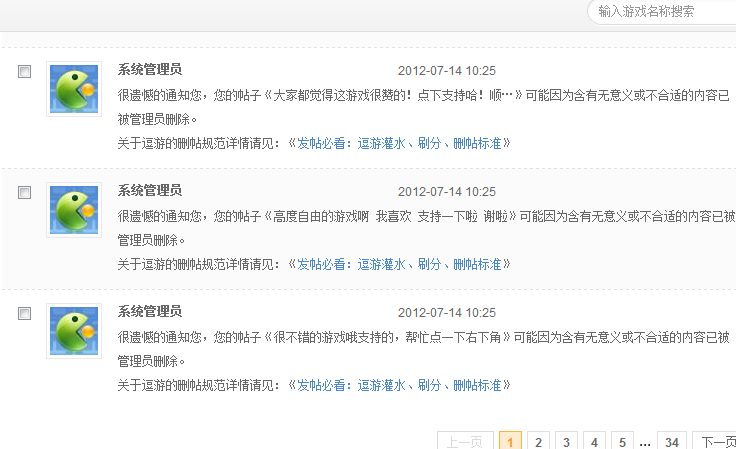Click 系统管理员 sender name on 很不错的游戏哦支持的 message

tap(150, 312)
